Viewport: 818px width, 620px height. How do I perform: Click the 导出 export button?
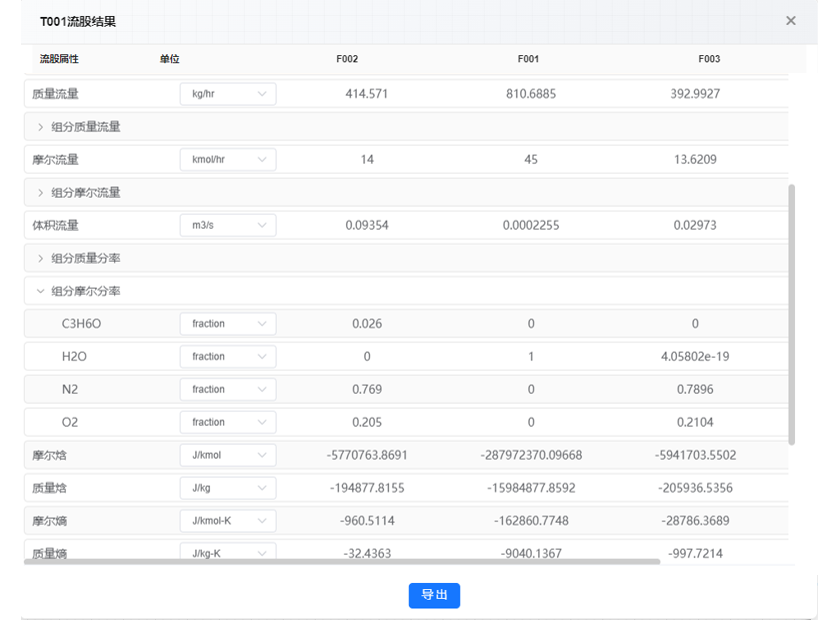point(434,595)
